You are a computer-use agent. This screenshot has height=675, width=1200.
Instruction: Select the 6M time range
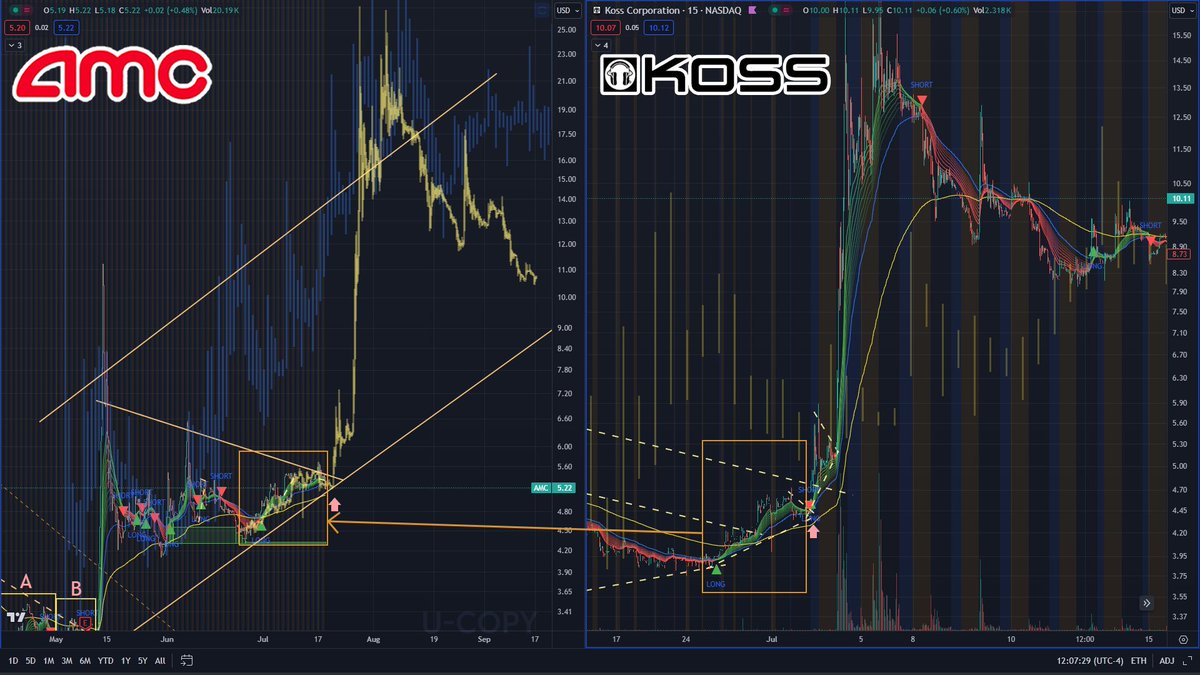tap(83, 661)
